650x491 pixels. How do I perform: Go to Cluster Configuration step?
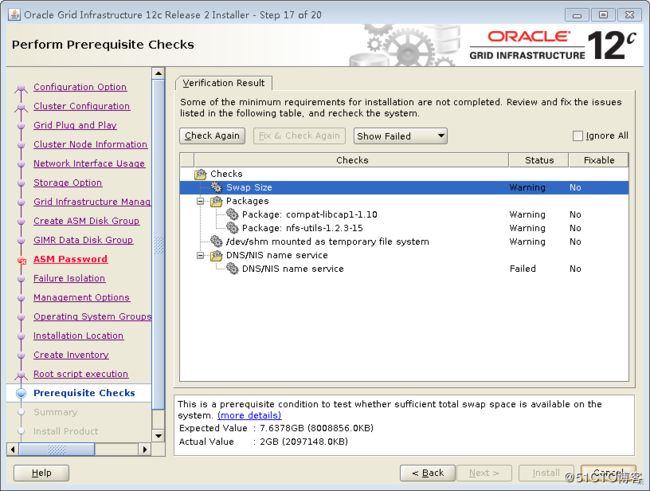pyautogui.click(x=82, y=106)
